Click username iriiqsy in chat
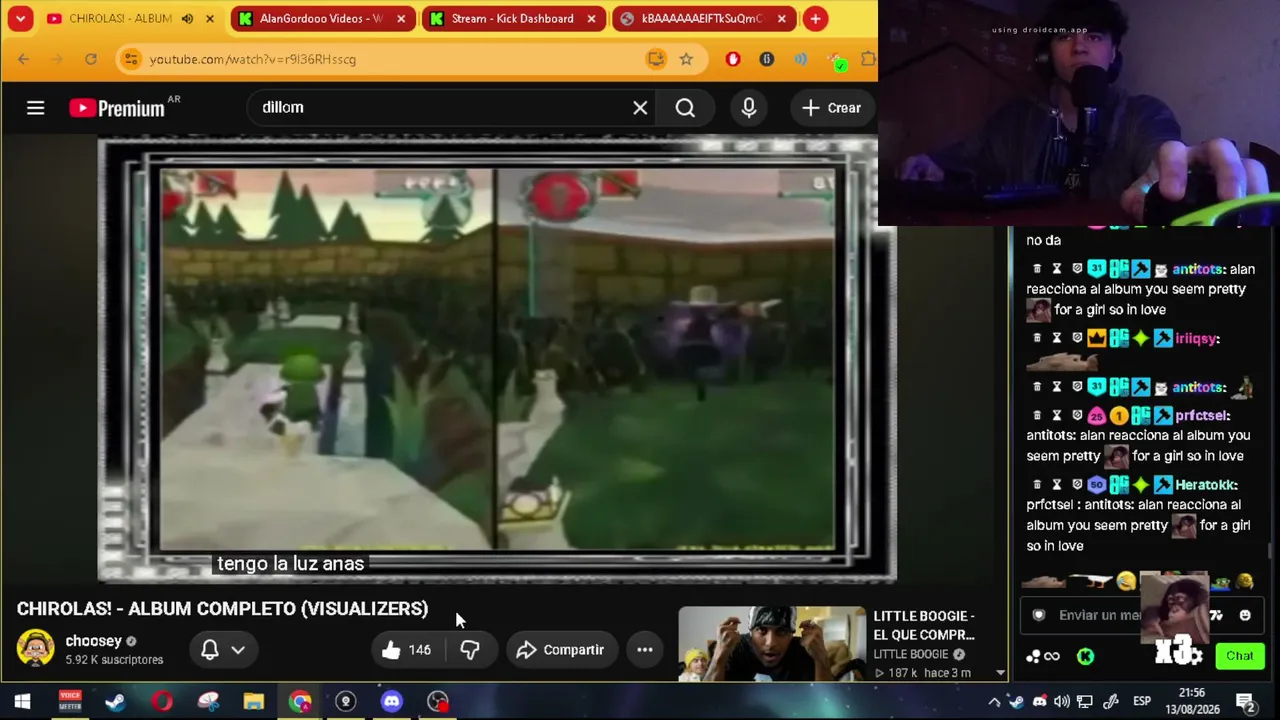 point(1198,338)
